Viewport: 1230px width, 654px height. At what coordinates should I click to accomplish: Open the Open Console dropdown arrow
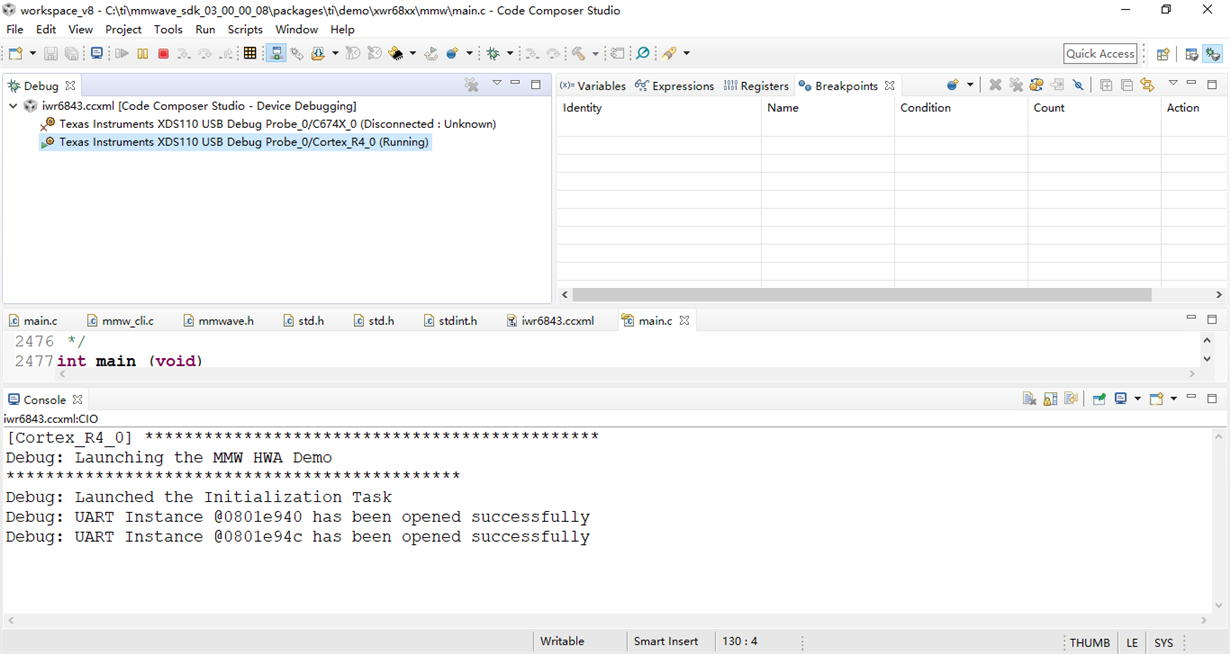point(1173,399)
